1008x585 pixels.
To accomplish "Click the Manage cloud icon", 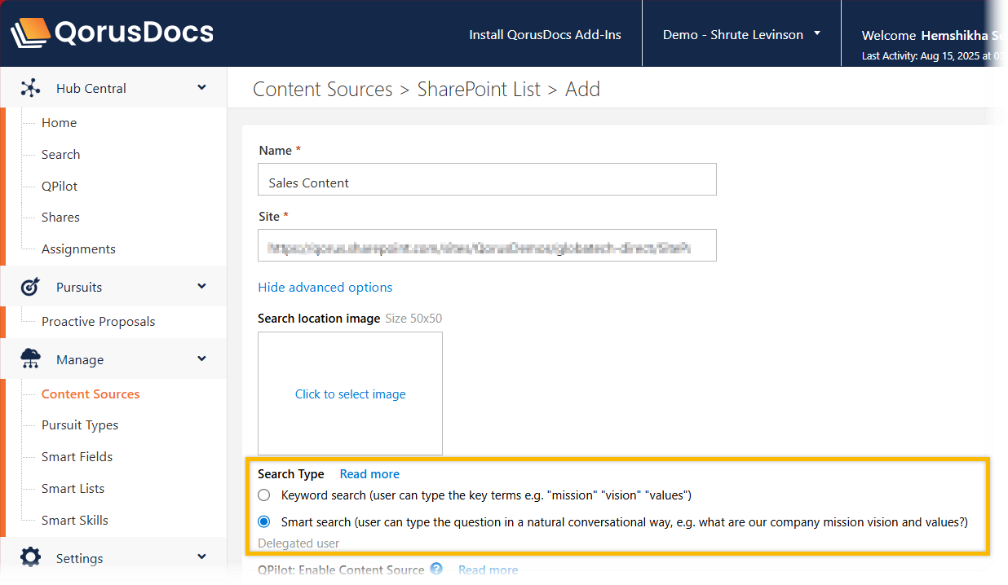I will [31, 359].
